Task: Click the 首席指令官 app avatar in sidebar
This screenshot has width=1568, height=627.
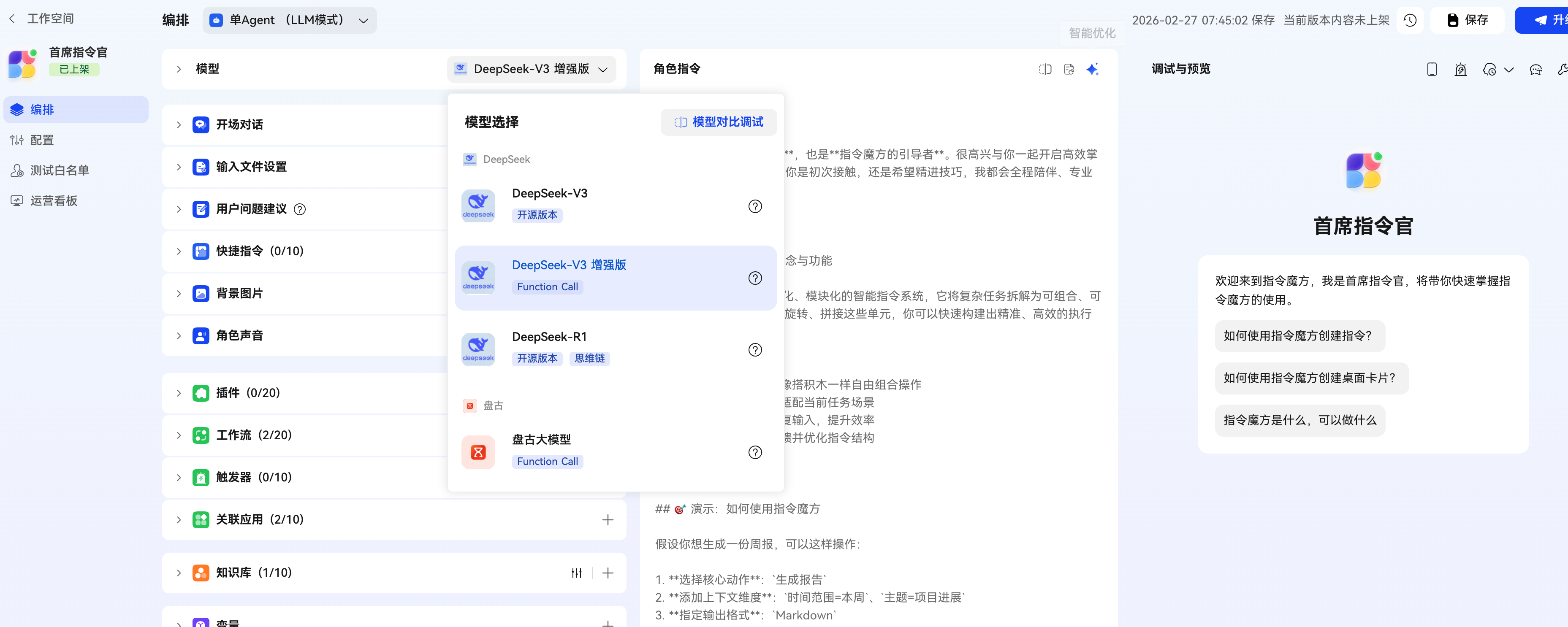Action: [22, 63]
